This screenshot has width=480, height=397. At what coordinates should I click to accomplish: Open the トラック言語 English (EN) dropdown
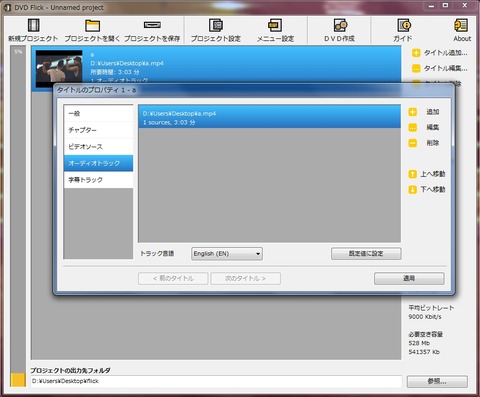click(x=227, y=254)
